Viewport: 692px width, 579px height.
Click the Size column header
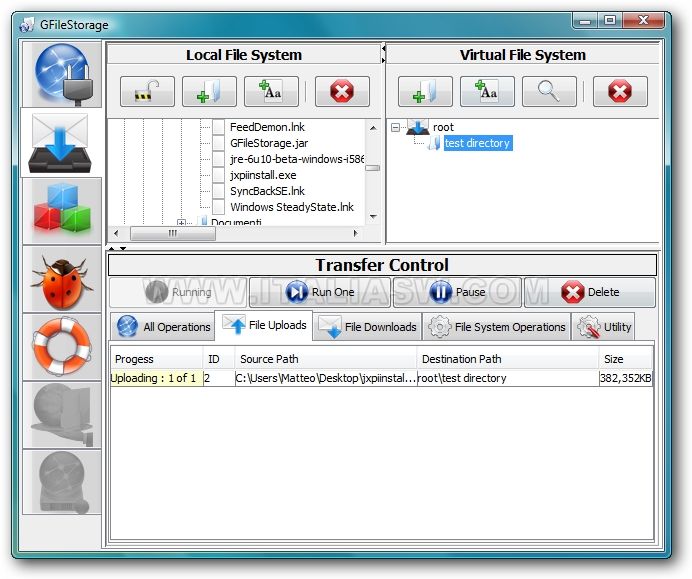[x=625, y=359]
